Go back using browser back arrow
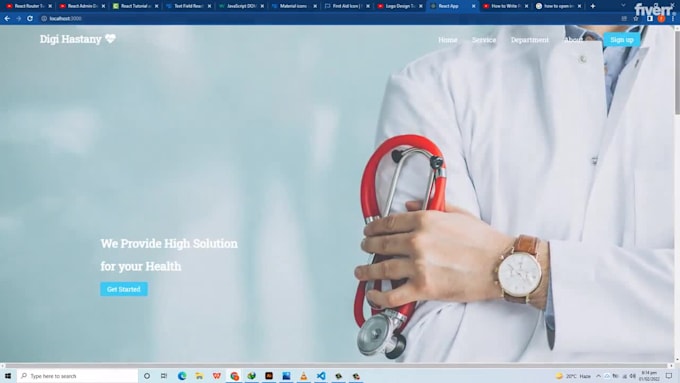Viewport: 680px width, 383px height. [7, 19]
